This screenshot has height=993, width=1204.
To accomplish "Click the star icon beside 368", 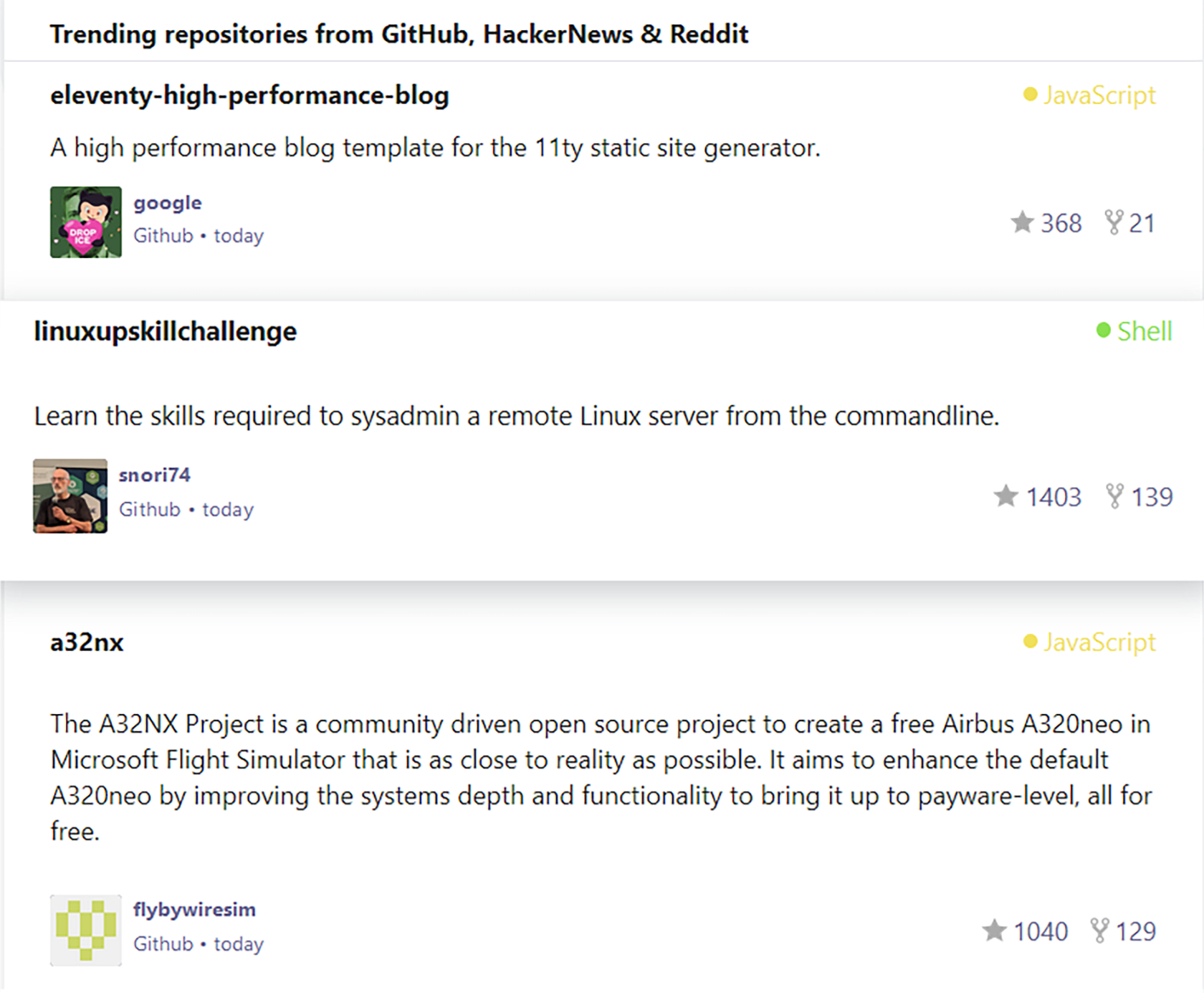I will 1022,222.
